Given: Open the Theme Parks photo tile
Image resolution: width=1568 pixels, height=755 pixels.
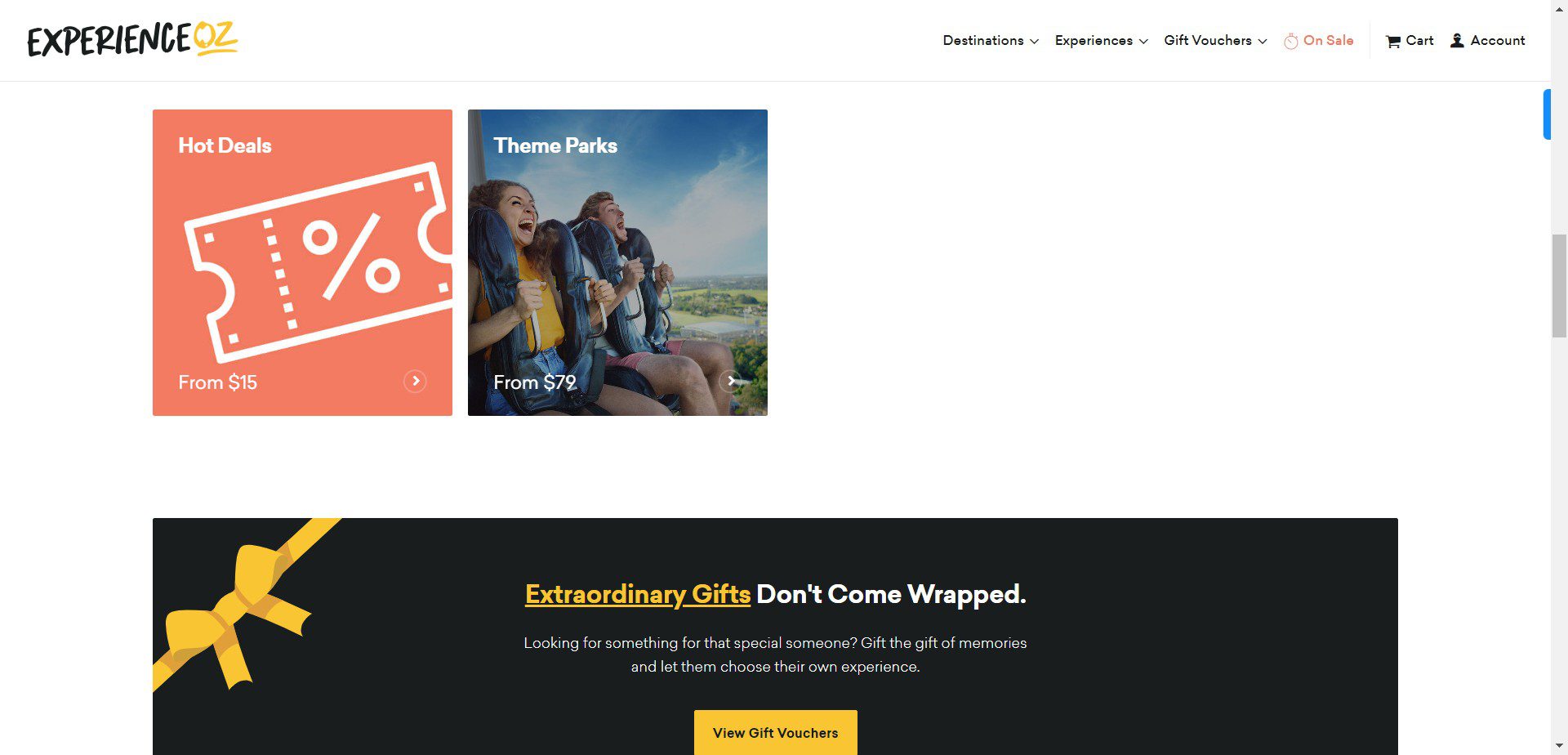Looking at the screenshot, I should pyautogui.click(x=617, y=262).
